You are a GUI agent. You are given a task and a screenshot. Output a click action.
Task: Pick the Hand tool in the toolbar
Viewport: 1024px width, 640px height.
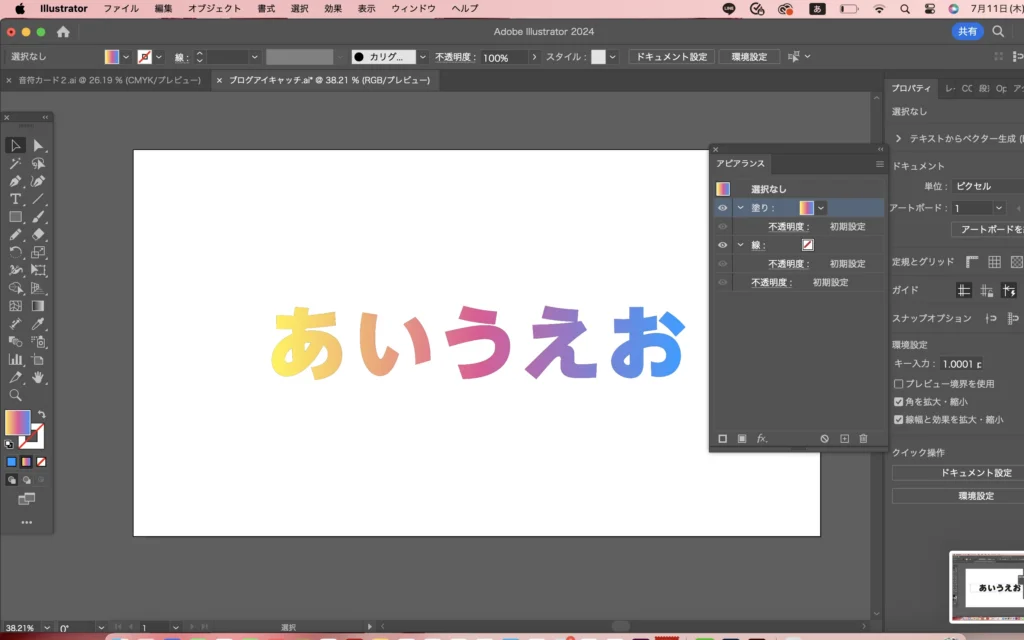tap(38, 377)
